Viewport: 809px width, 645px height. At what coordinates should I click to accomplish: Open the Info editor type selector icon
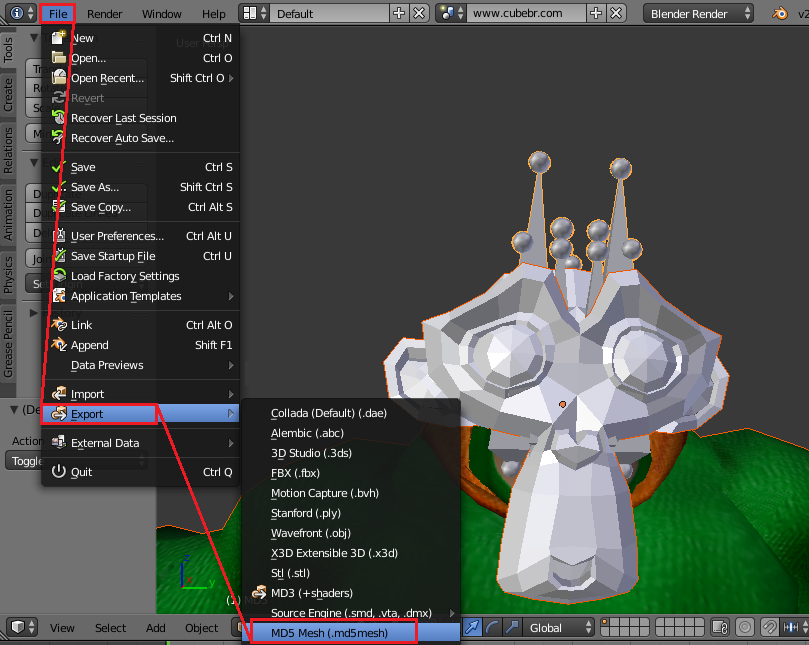pyautogui.click(x=21, y=13)
